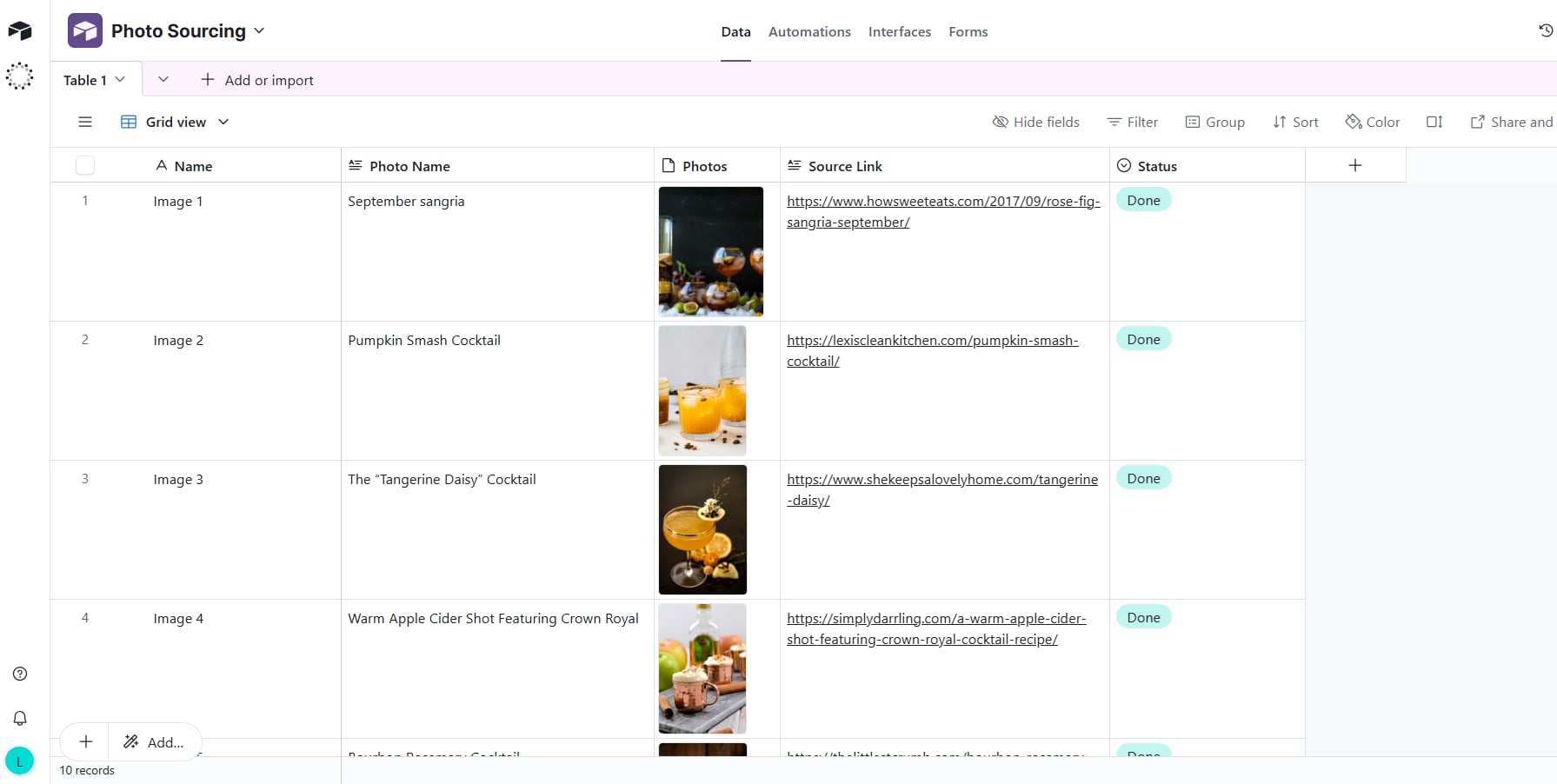Viewport: 1557px width, 784px height.
Task: Open the simplydarrling apple cider shot link
Action: [936, 628]
